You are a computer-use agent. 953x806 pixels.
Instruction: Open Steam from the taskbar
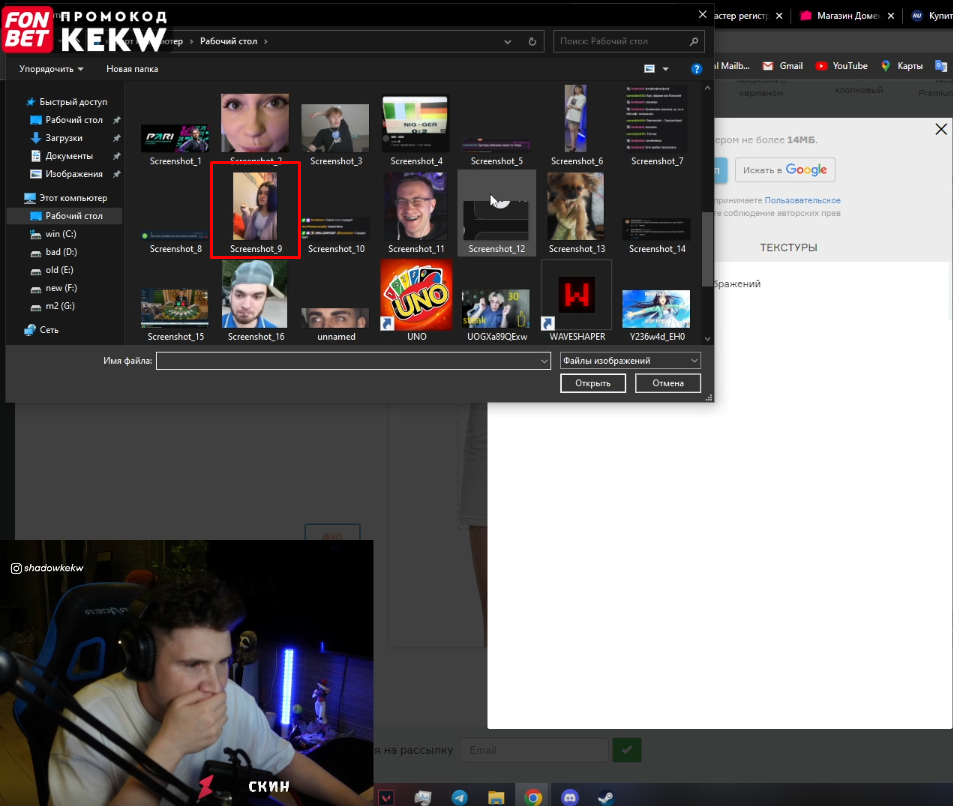[x=606, y=797]
